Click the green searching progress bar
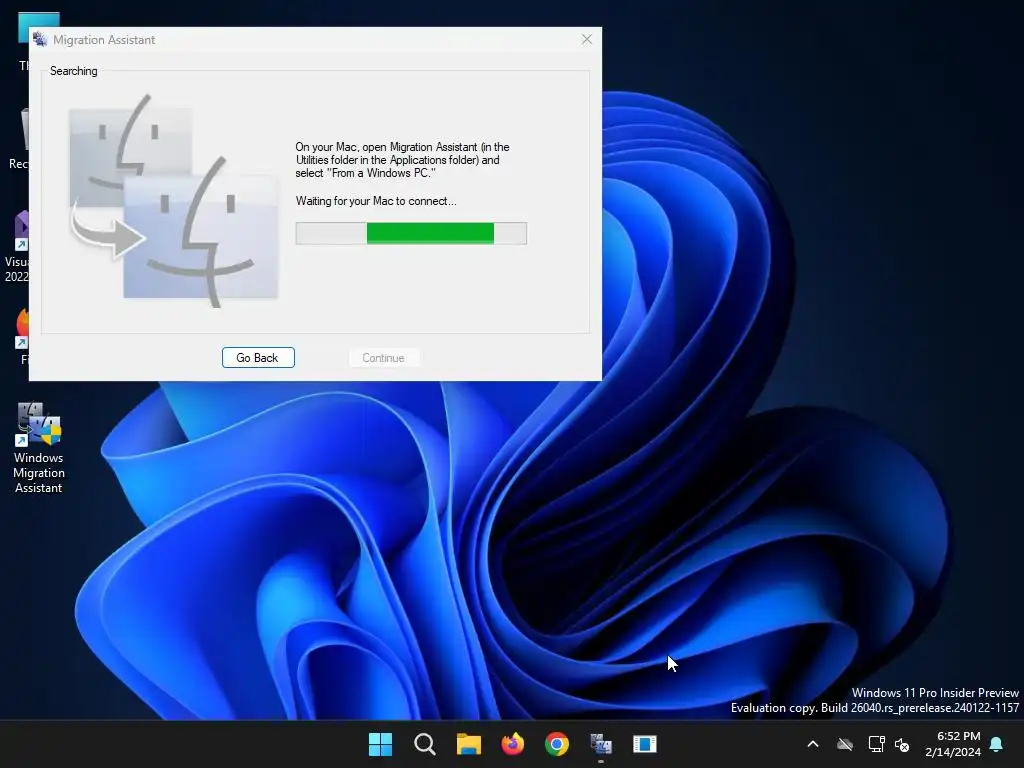 click(x=411, y=233)
